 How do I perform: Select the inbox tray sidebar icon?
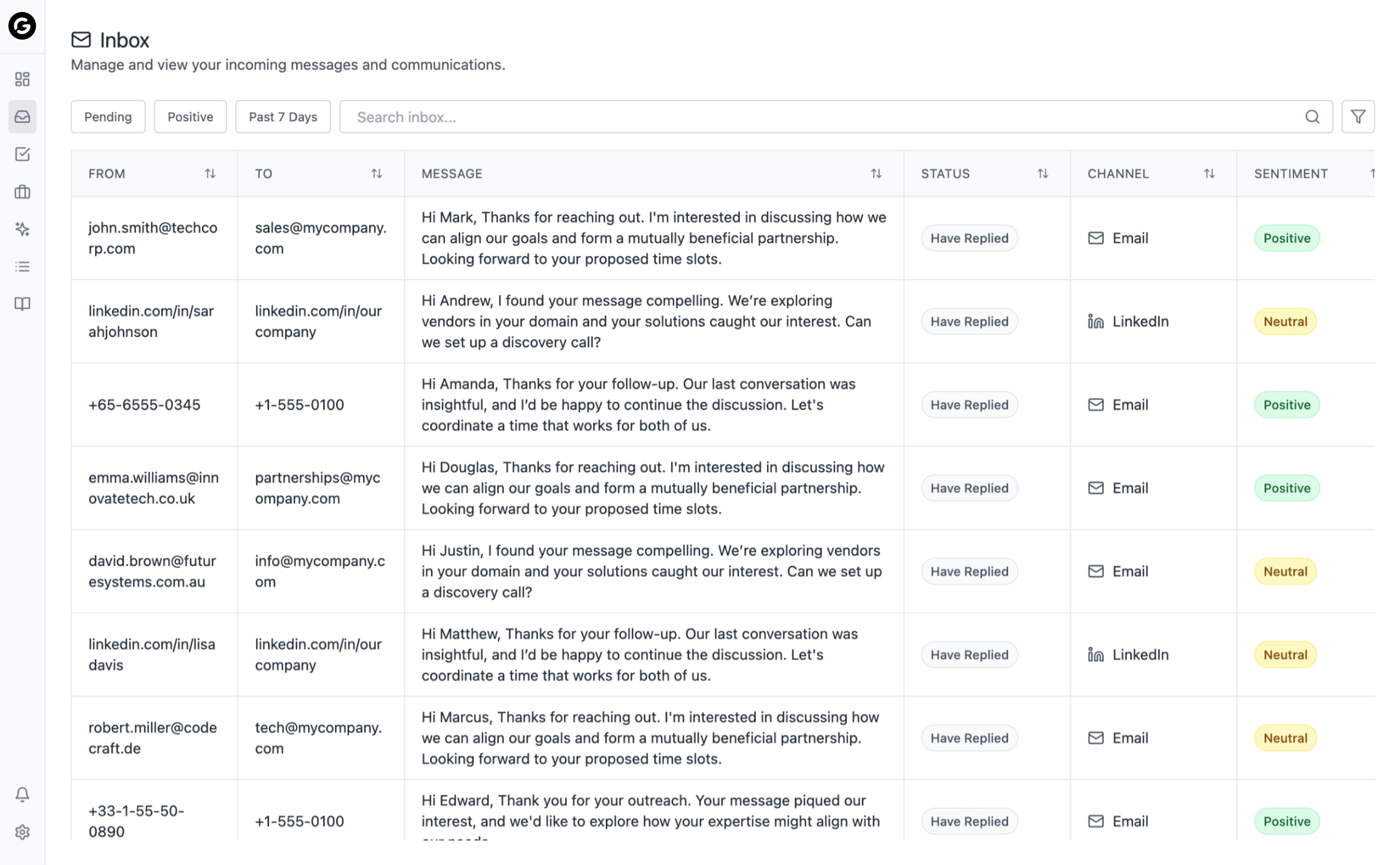(x=22, y=116)
